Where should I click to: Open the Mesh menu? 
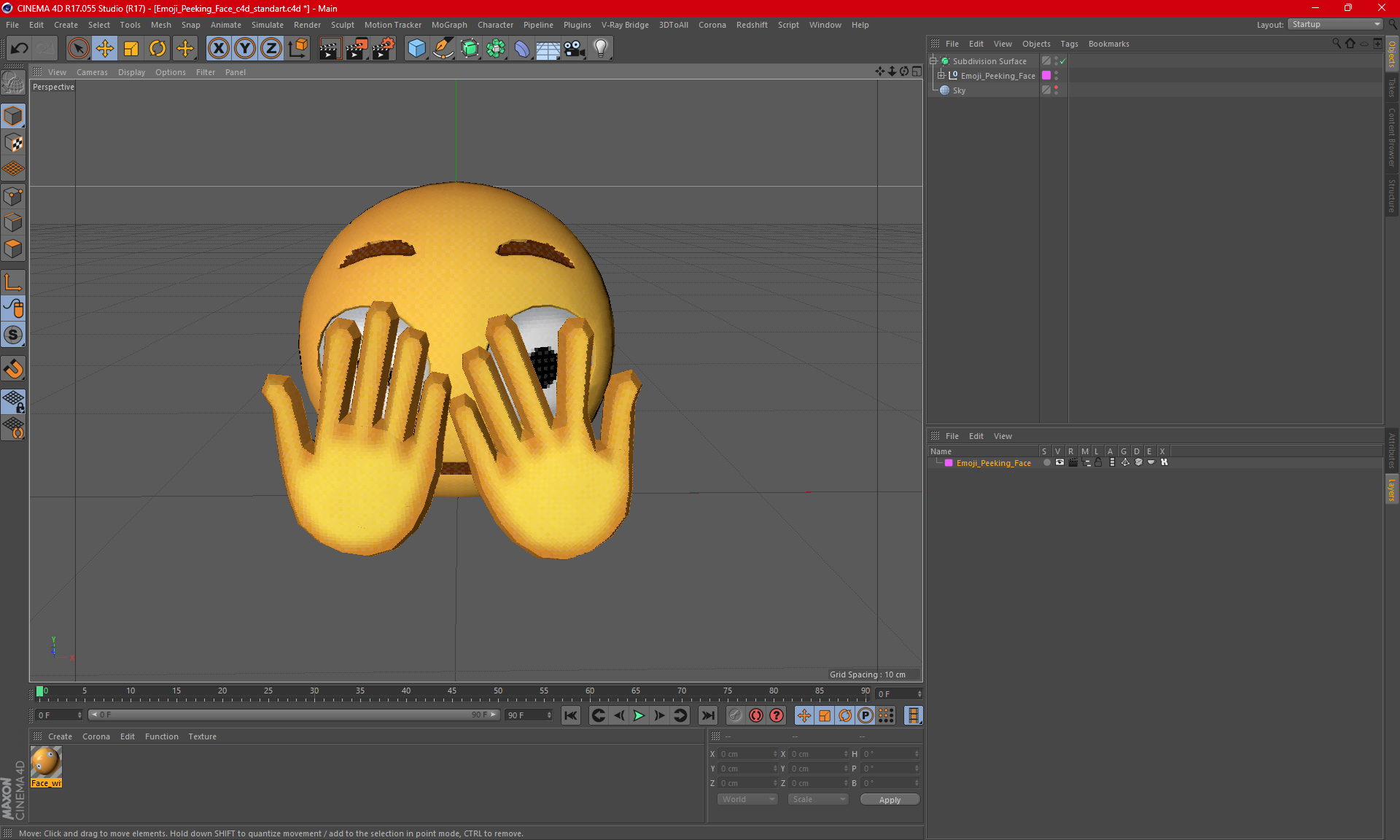tap(160, 25)
